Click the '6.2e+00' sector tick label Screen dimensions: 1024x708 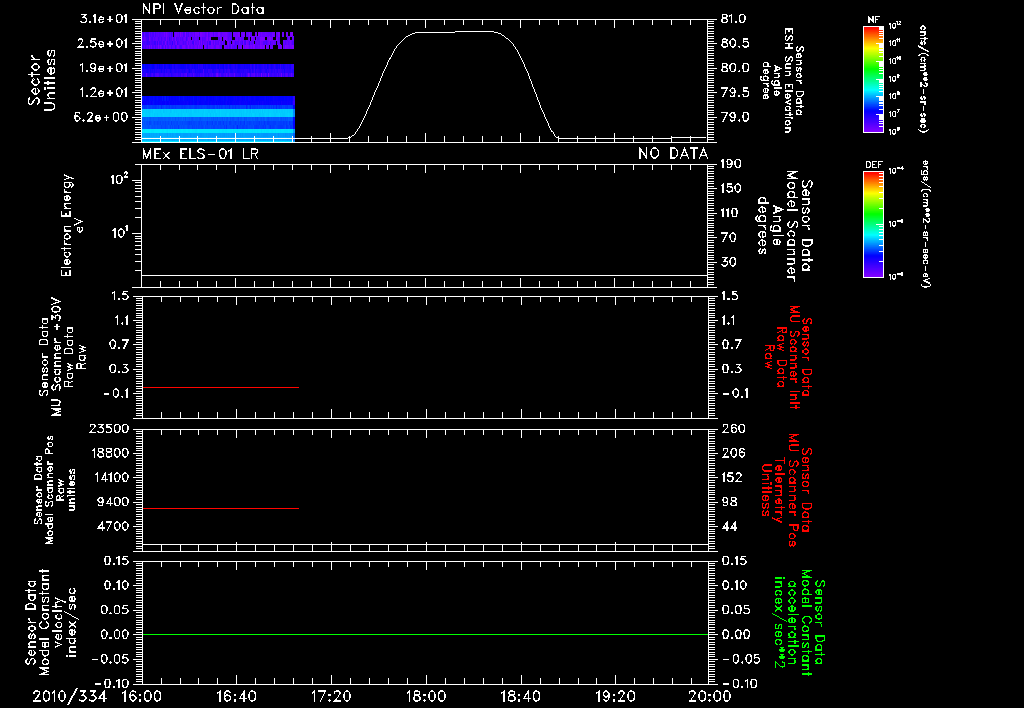(x=103, y=118)
